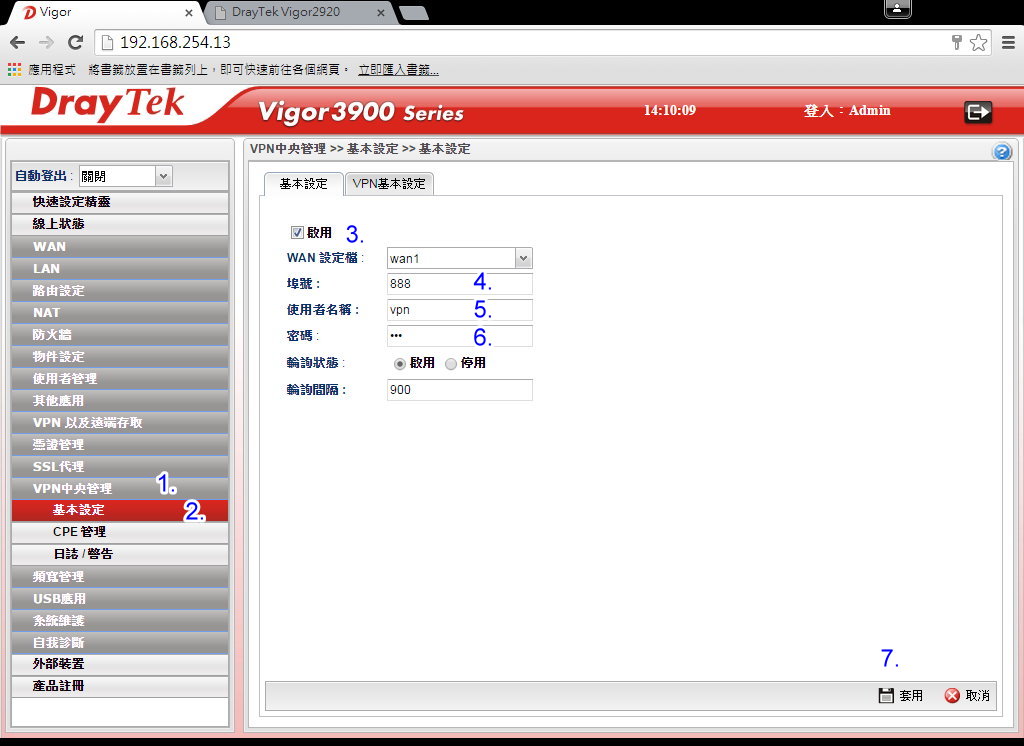The image size is (1024, 746).
Task: Focus the 使用者名稱 username field
Action: click(459, 310)
